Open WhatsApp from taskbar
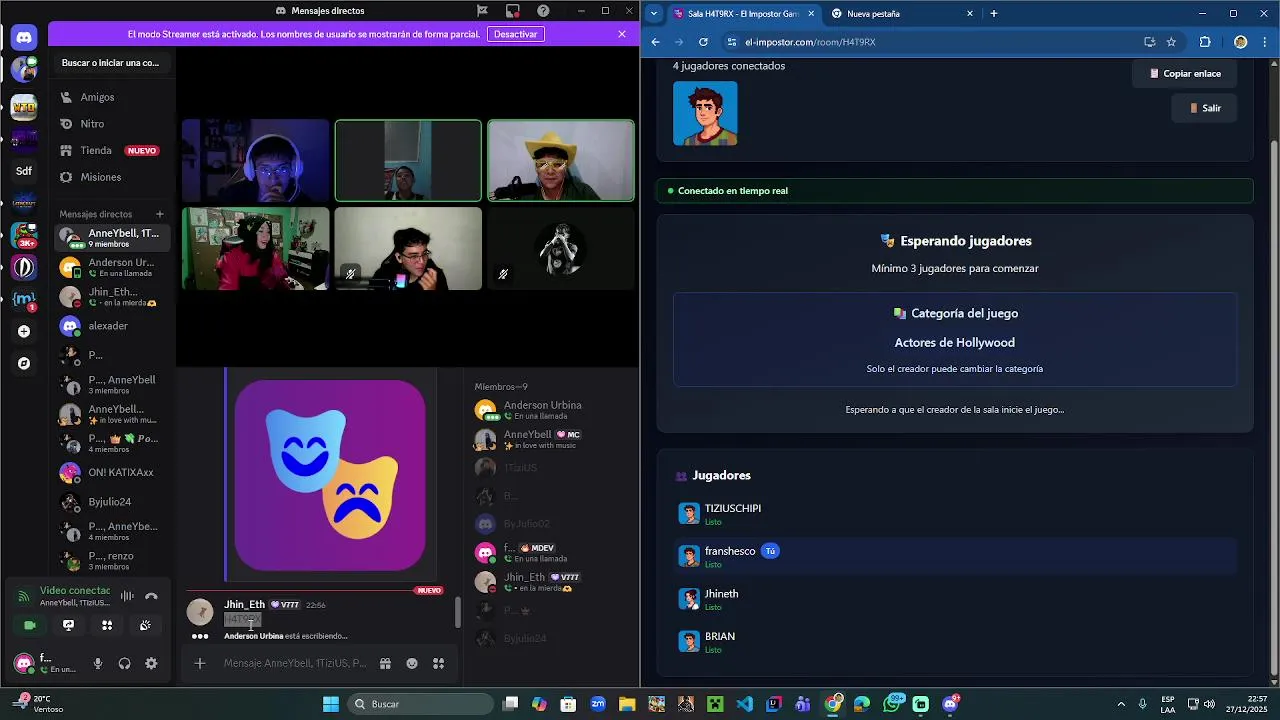The height and width of the screenshot is (720, 1280). 892,704
